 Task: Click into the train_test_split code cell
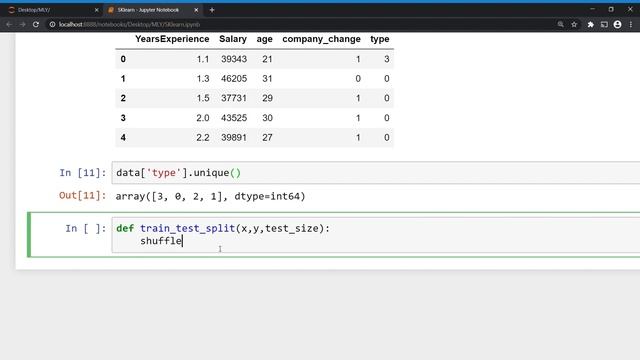(376, 235)
